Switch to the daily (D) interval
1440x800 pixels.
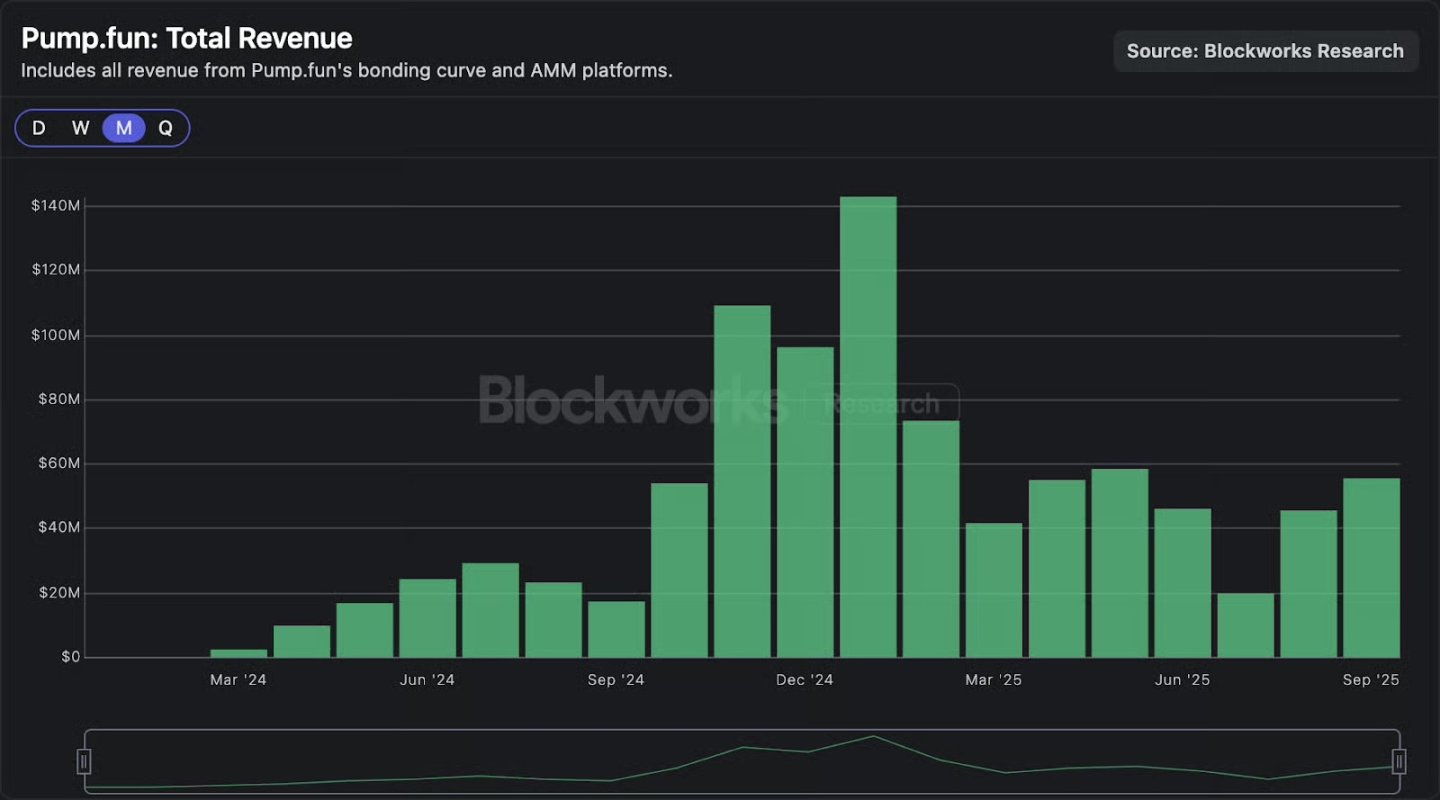click(39, 128)
